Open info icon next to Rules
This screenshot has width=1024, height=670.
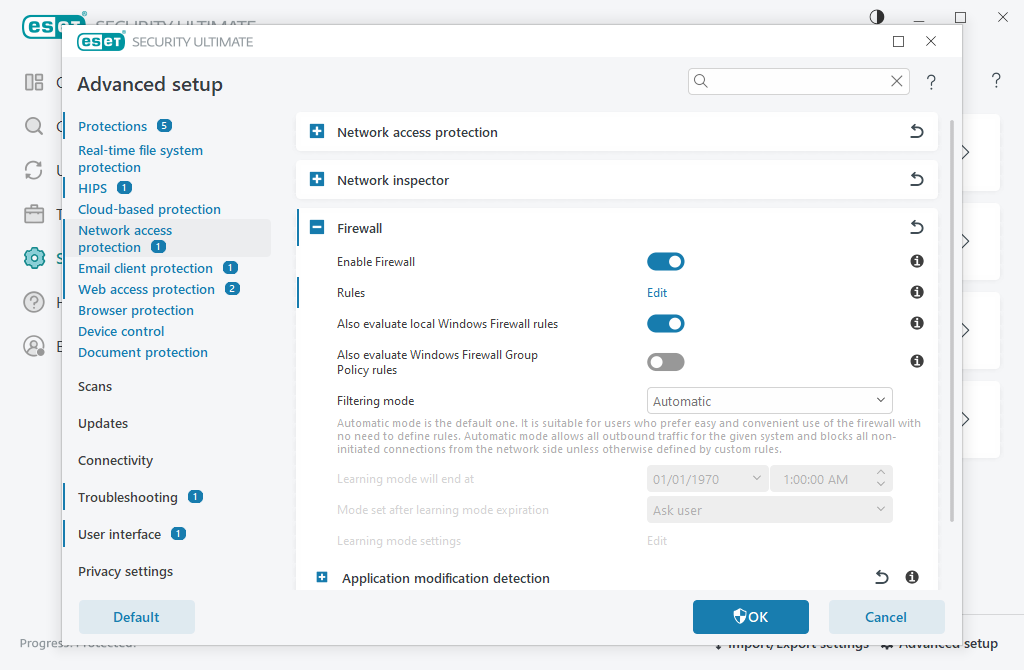[x=917, y=292]
